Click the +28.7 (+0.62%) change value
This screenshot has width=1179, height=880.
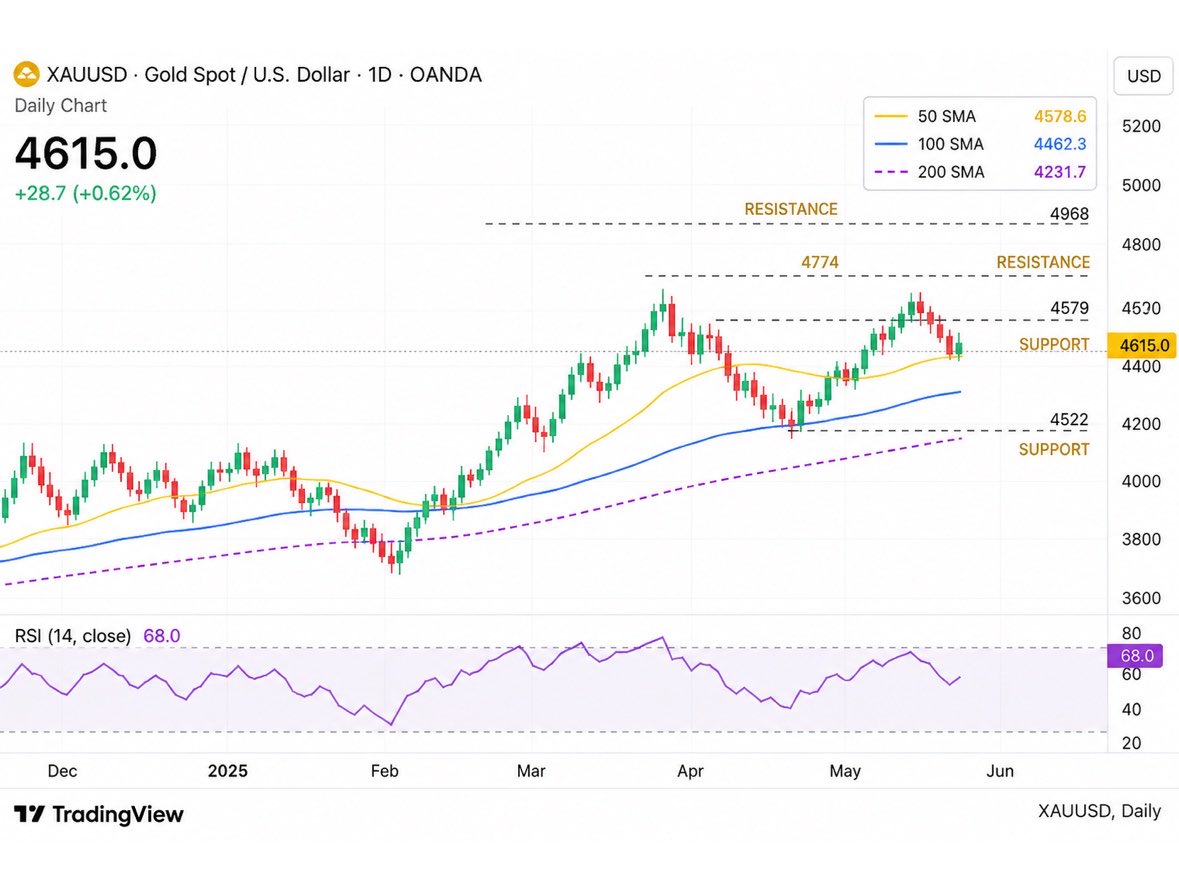[86, 193]
